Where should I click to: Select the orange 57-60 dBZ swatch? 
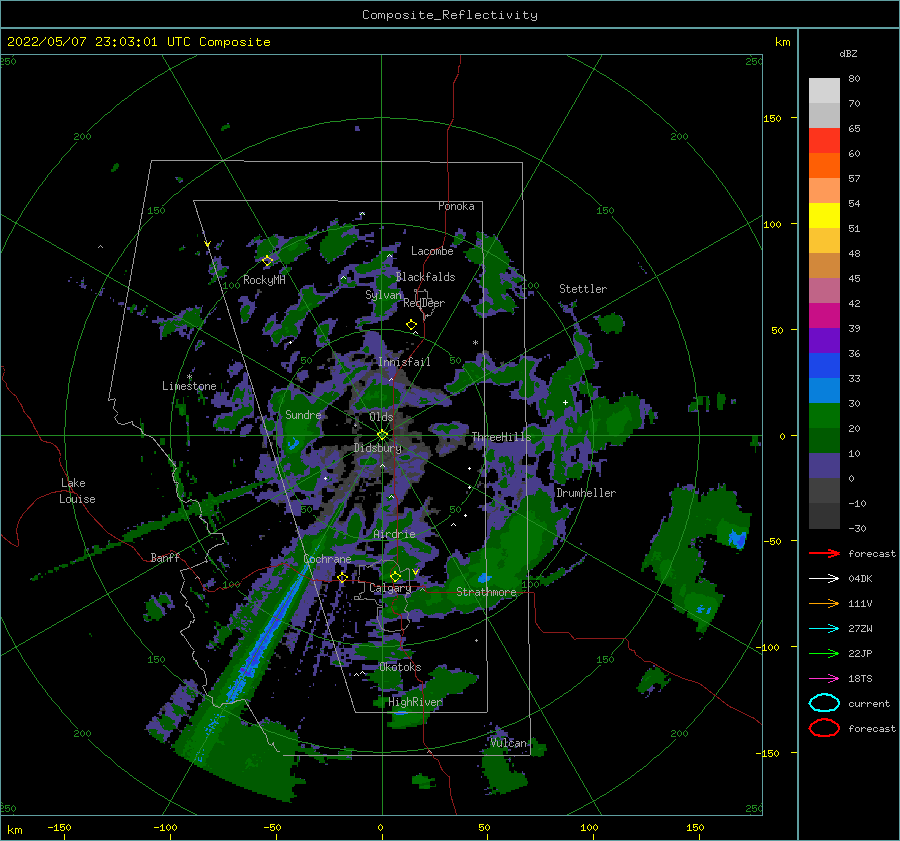pyautogui.click(x=824, y=165)
